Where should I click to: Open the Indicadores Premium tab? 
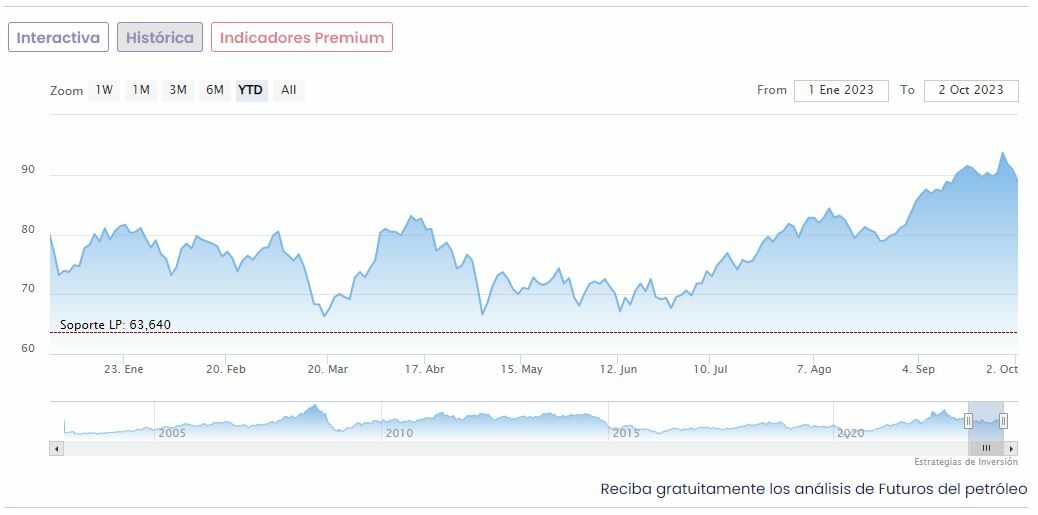click(x=302, y=38)
